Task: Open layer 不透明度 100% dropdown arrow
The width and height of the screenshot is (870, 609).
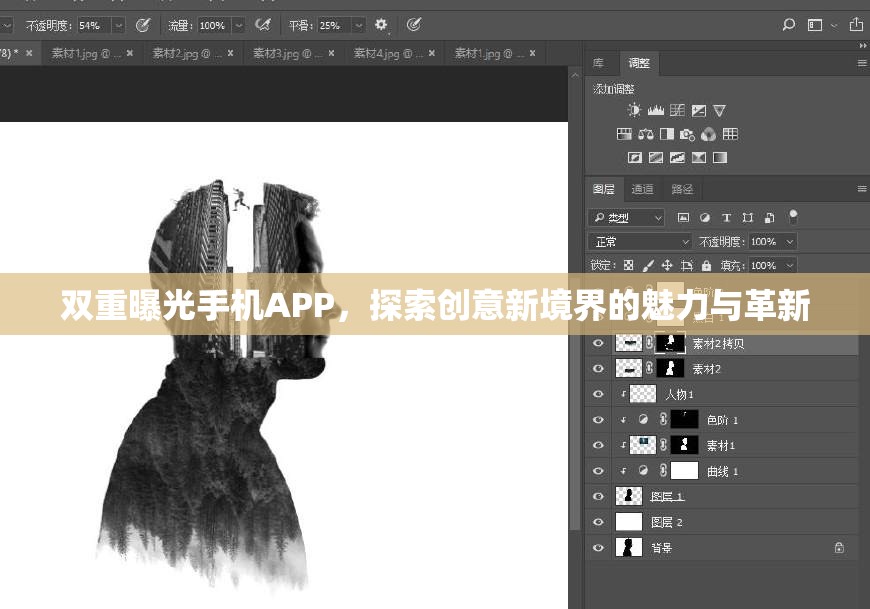Action: pyautogui.click(x=790, y=242)
